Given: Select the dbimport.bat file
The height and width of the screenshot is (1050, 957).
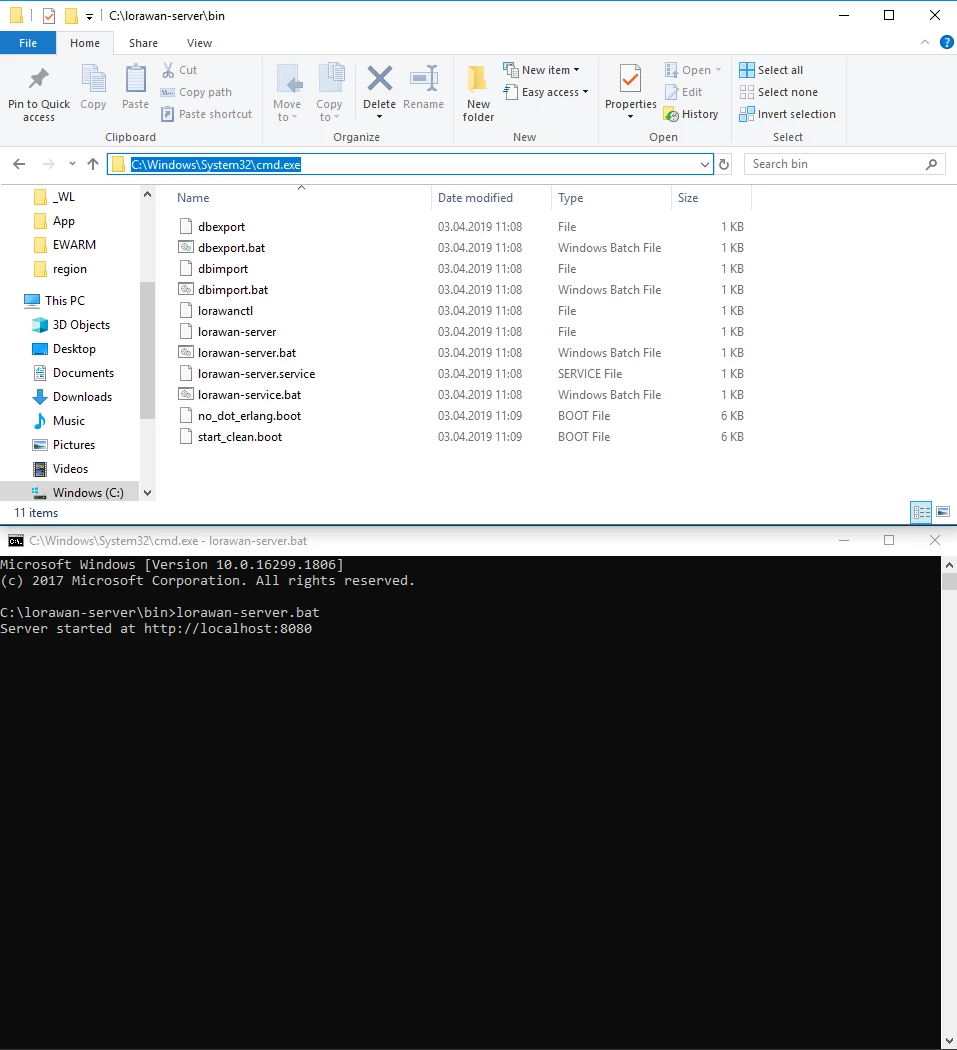Looking at the screenshot, I should click(232, 290).
